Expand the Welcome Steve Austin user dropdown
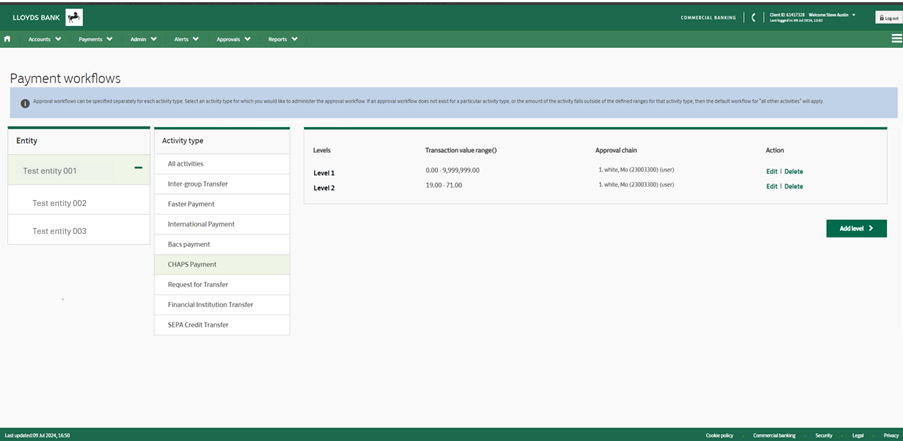This screenshot has height=441, width=903. pos(832,14)
